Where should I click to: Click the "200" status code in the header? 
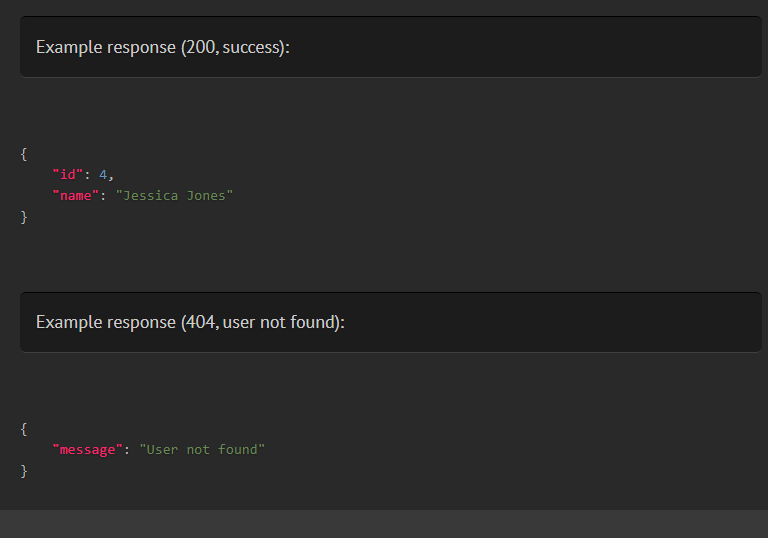click(x=200, y=48)
